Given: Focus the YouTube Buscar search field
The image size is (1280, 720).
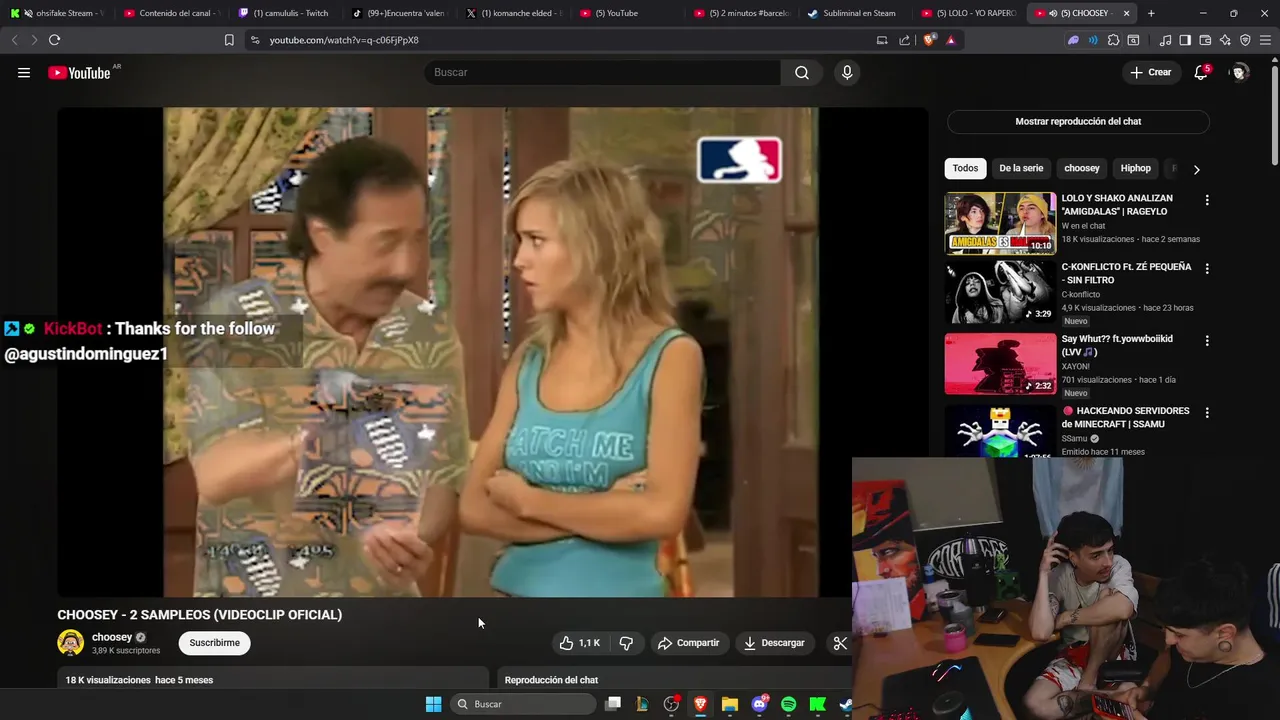Looking at the screenshot, I should (603, 72).
